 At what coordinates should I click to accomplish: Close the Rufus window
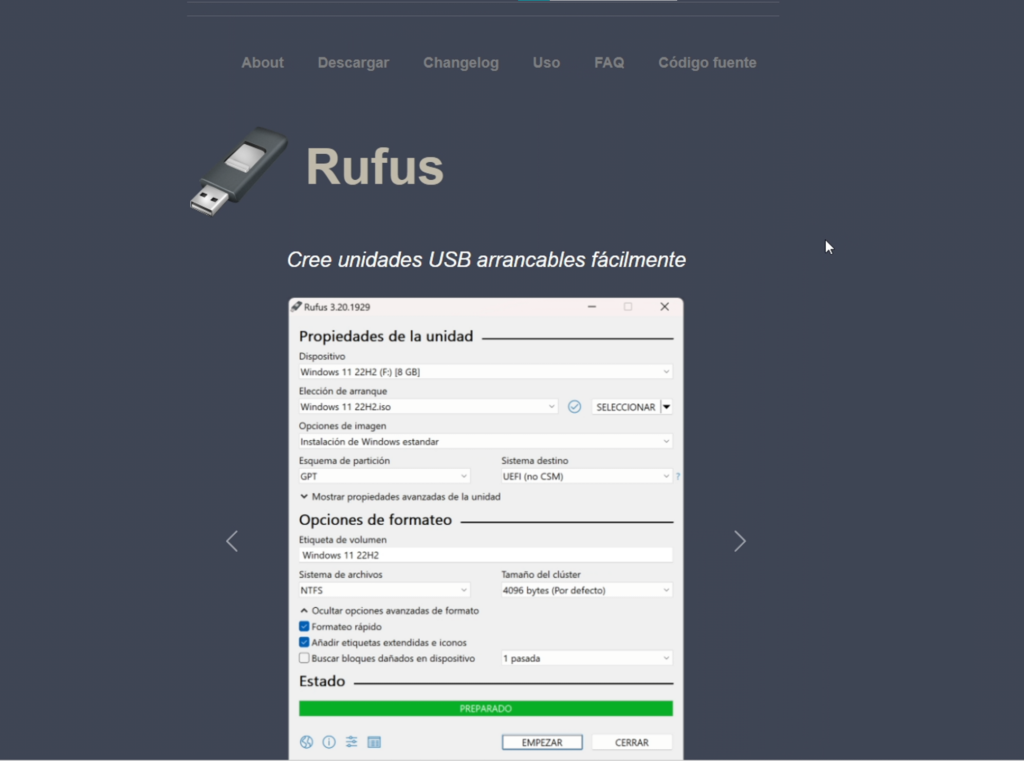pyautogui.click(x=664, y=306)
